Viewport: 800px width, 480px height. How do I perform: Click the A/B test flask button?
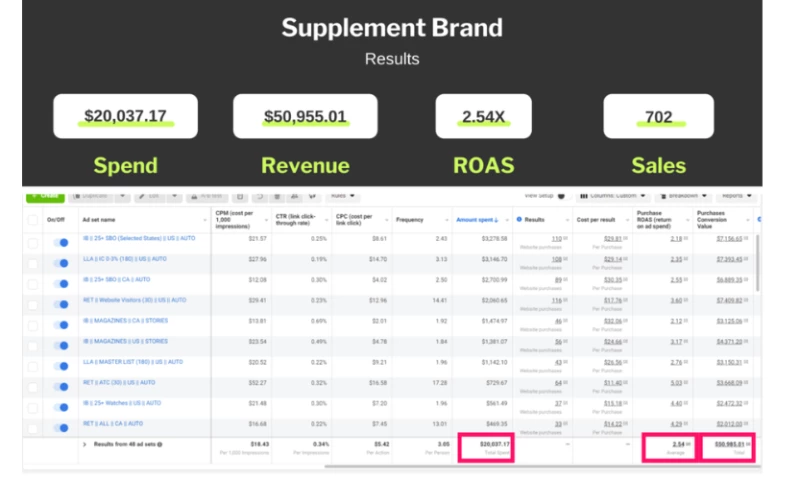click(x=205, y=196)
